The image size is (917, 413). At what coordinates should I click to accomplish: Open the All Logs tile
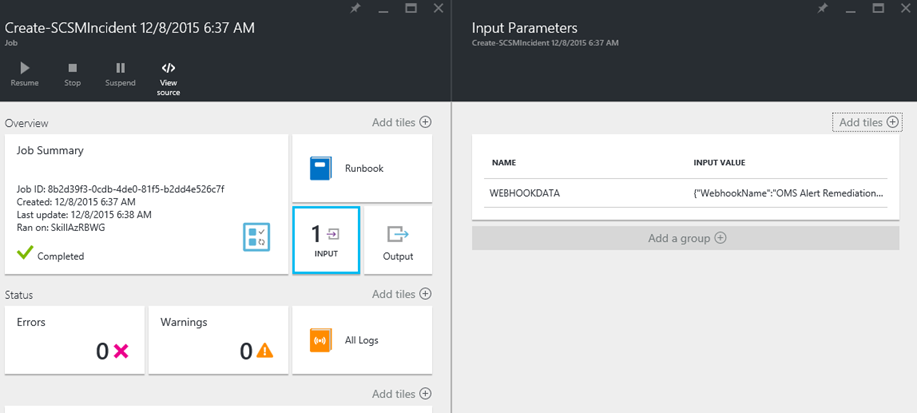(x=361, y=340)
